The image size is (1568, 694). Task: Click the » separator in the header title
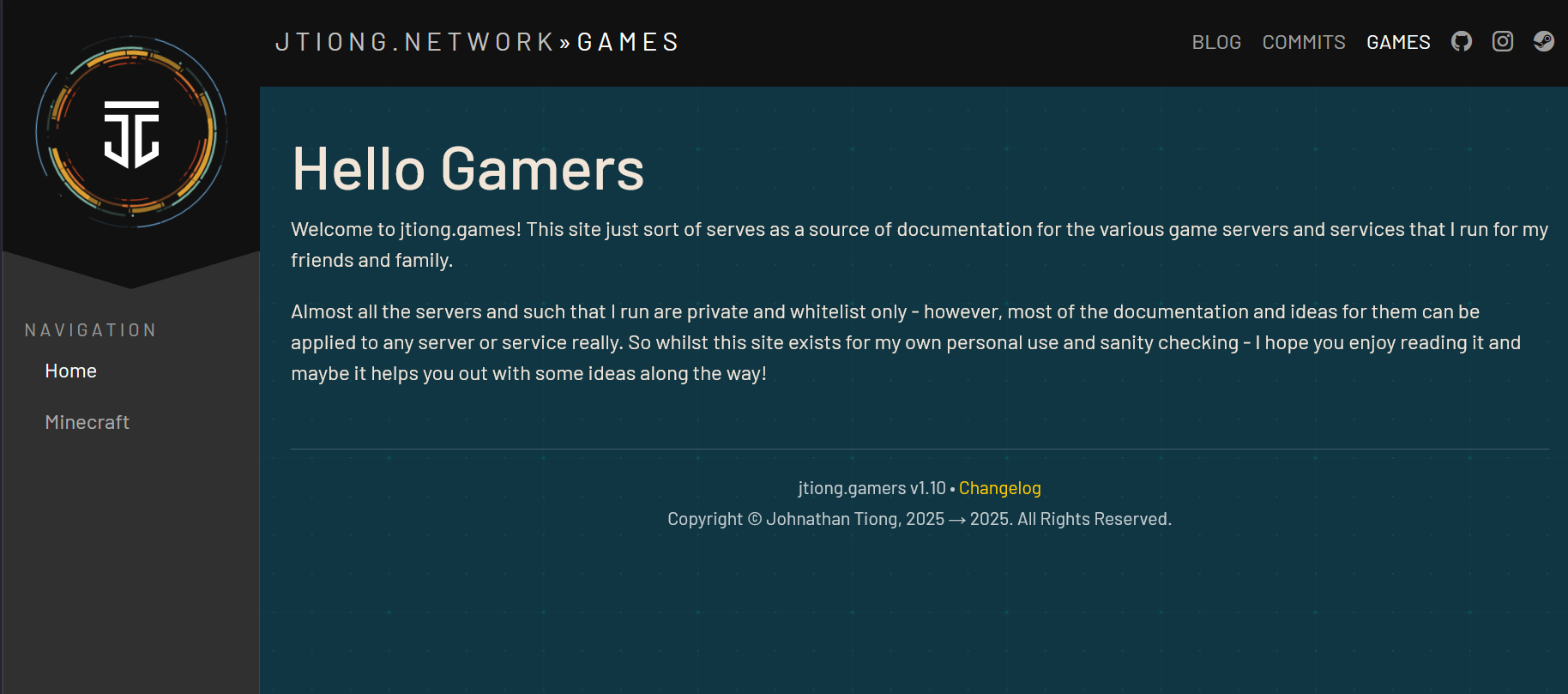[x=565, y=42]
